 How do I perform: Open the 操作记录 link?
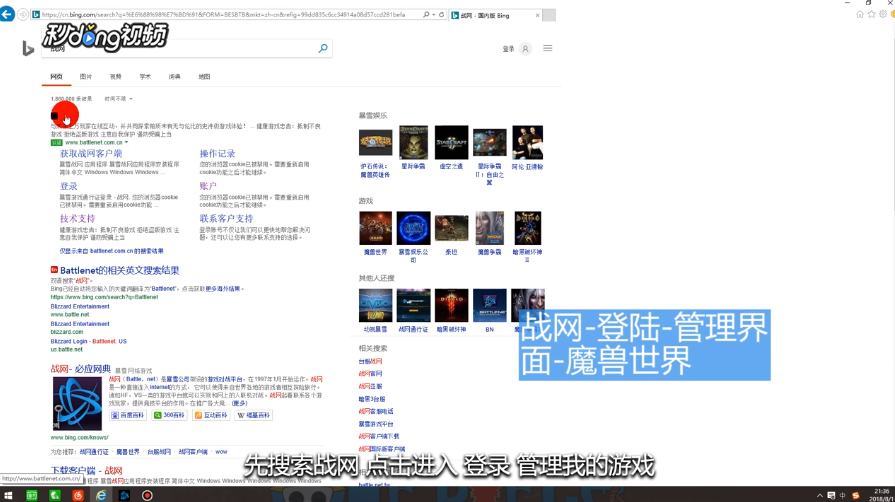coord(217,154)
